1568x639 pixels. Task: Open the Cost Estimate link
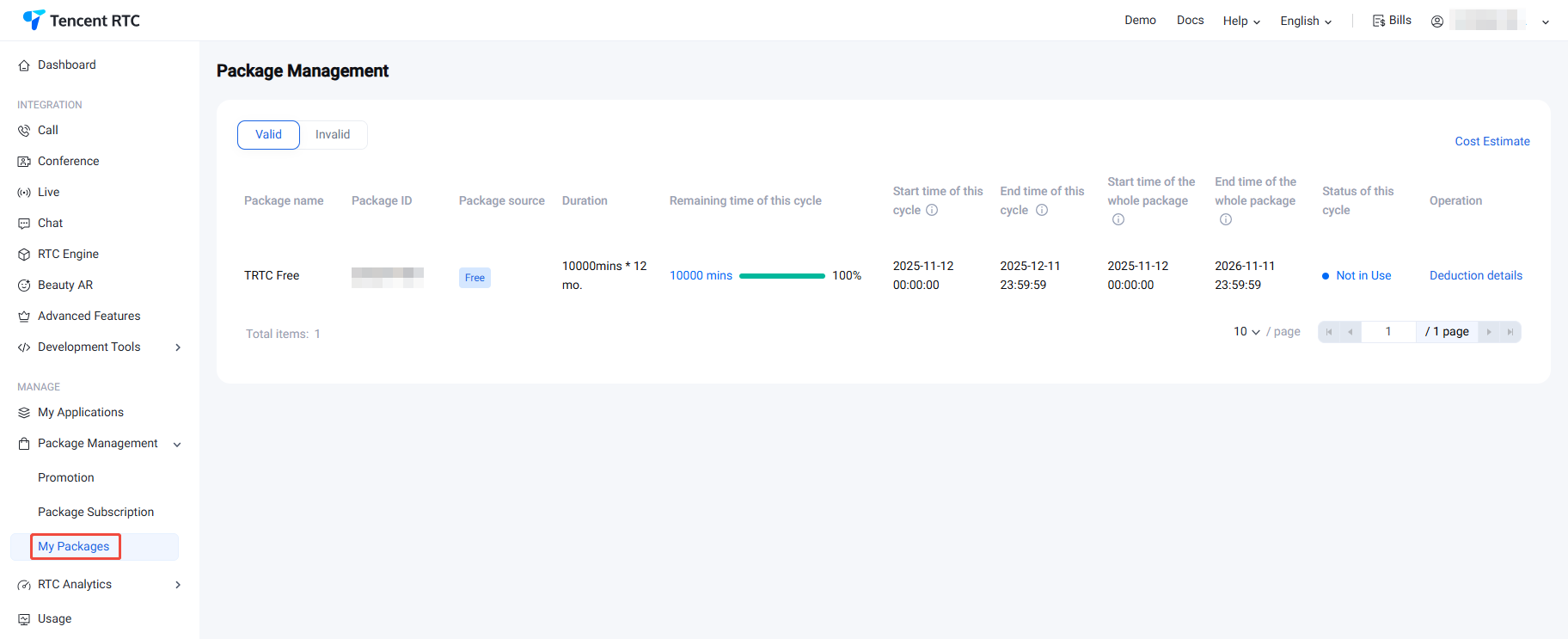pos(1491,142)
